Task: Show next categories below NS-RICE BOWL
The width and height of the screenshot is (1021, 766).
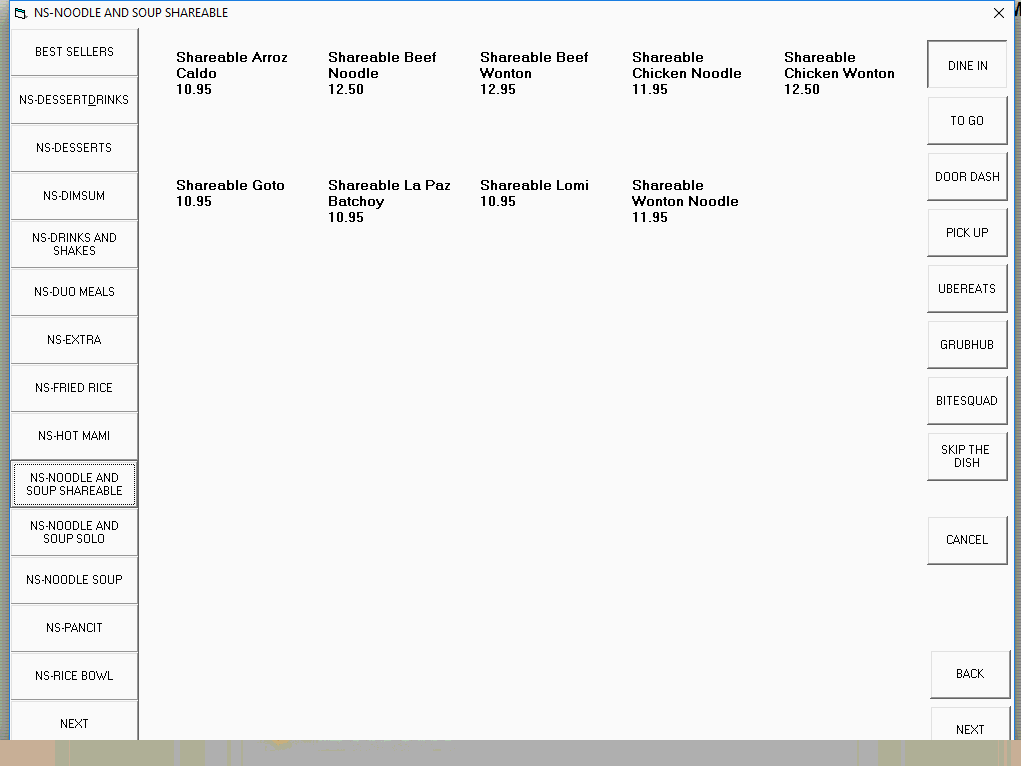Action: (x=74, y=723)
